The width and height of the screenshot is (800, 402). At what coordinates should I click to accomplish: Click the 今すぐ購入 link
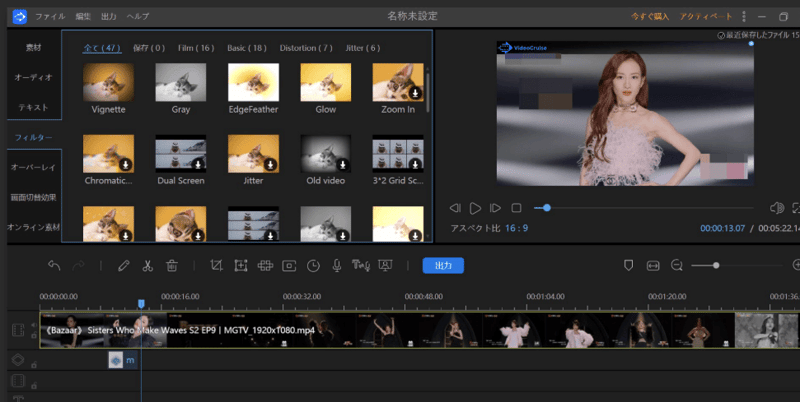pos(650,17)
